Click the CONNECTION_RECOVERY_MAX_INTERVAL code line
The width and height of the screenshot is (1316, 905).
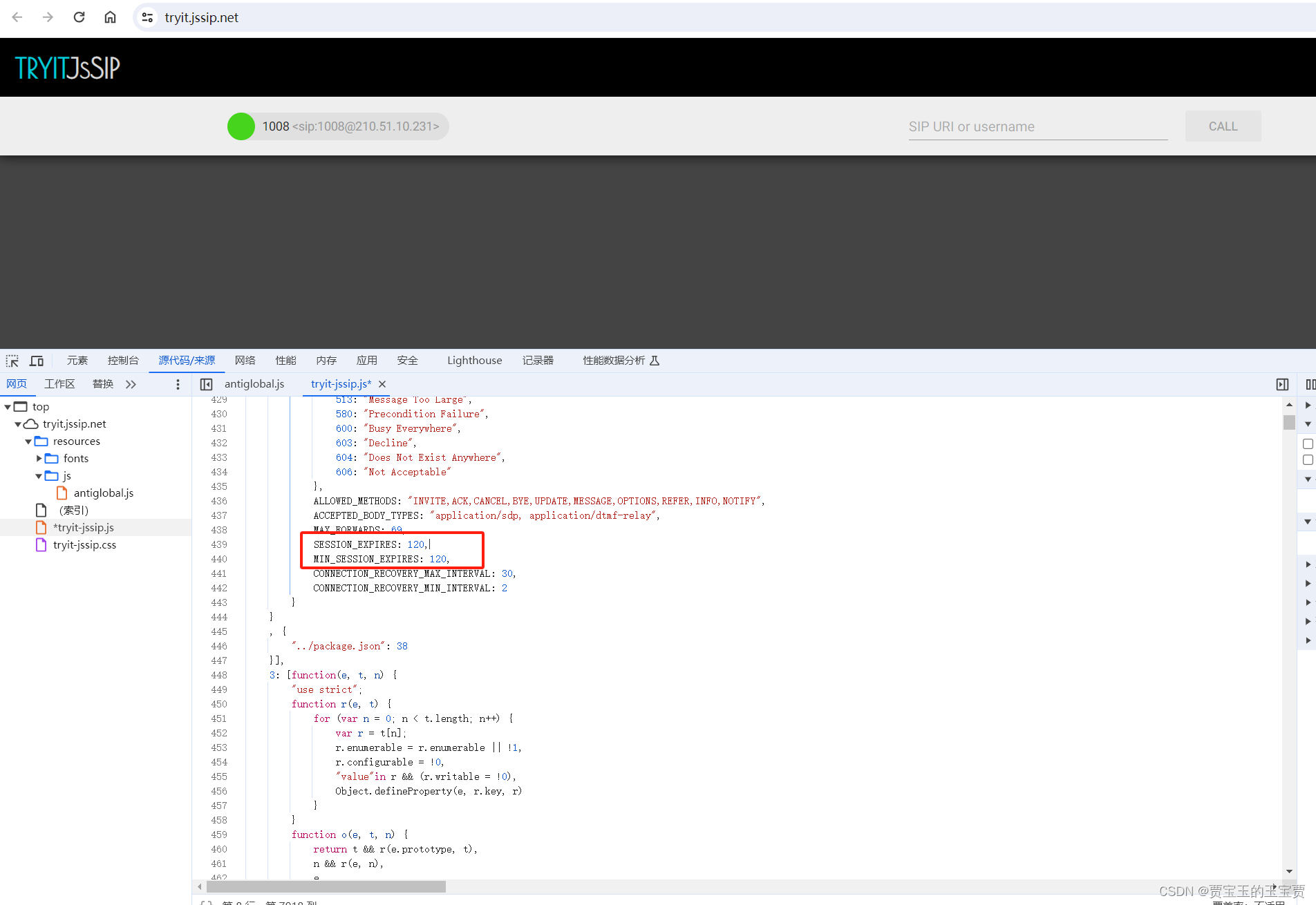pos(415,573)
